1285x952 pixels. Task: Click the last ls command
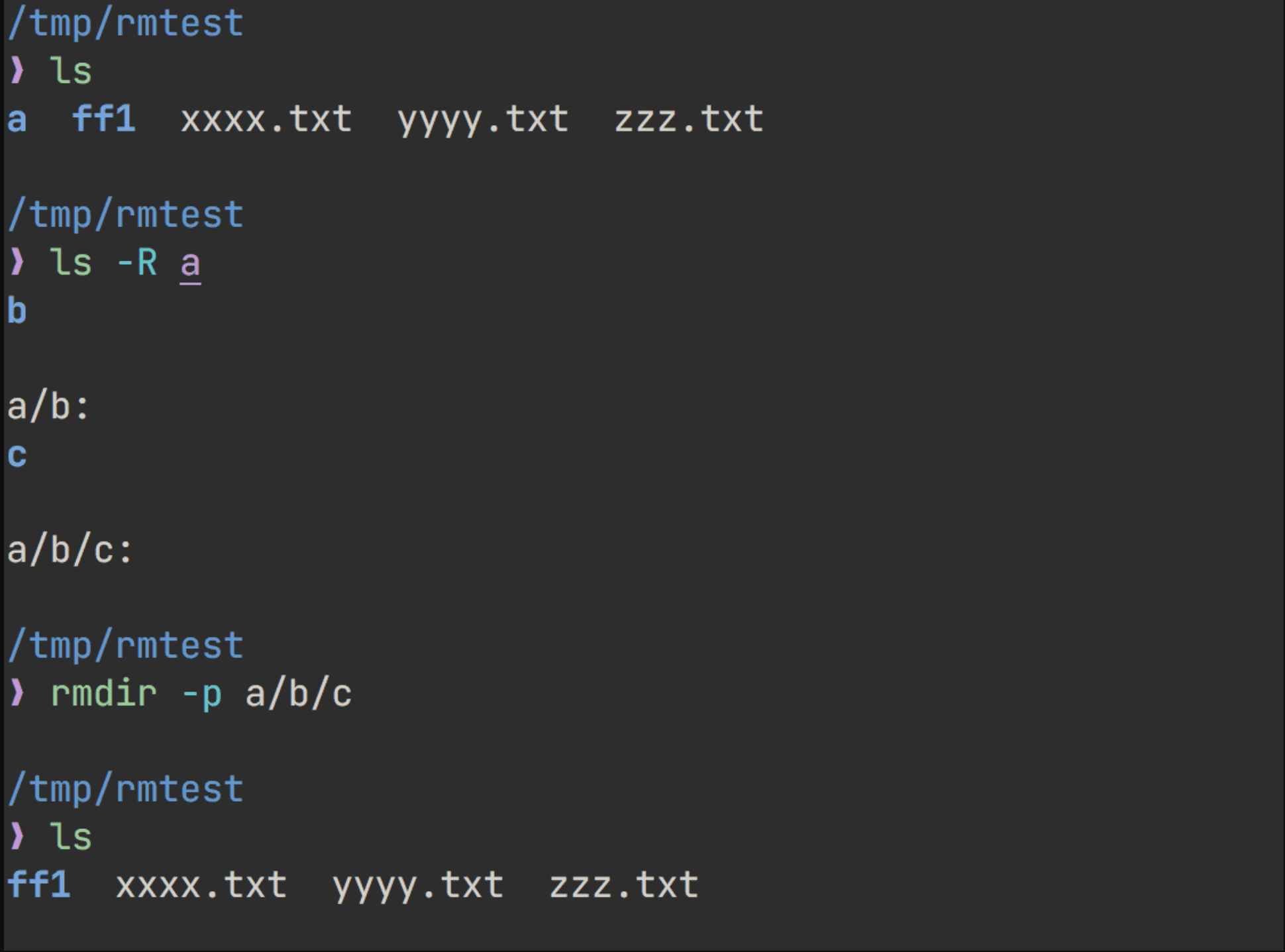pos(71,836)
